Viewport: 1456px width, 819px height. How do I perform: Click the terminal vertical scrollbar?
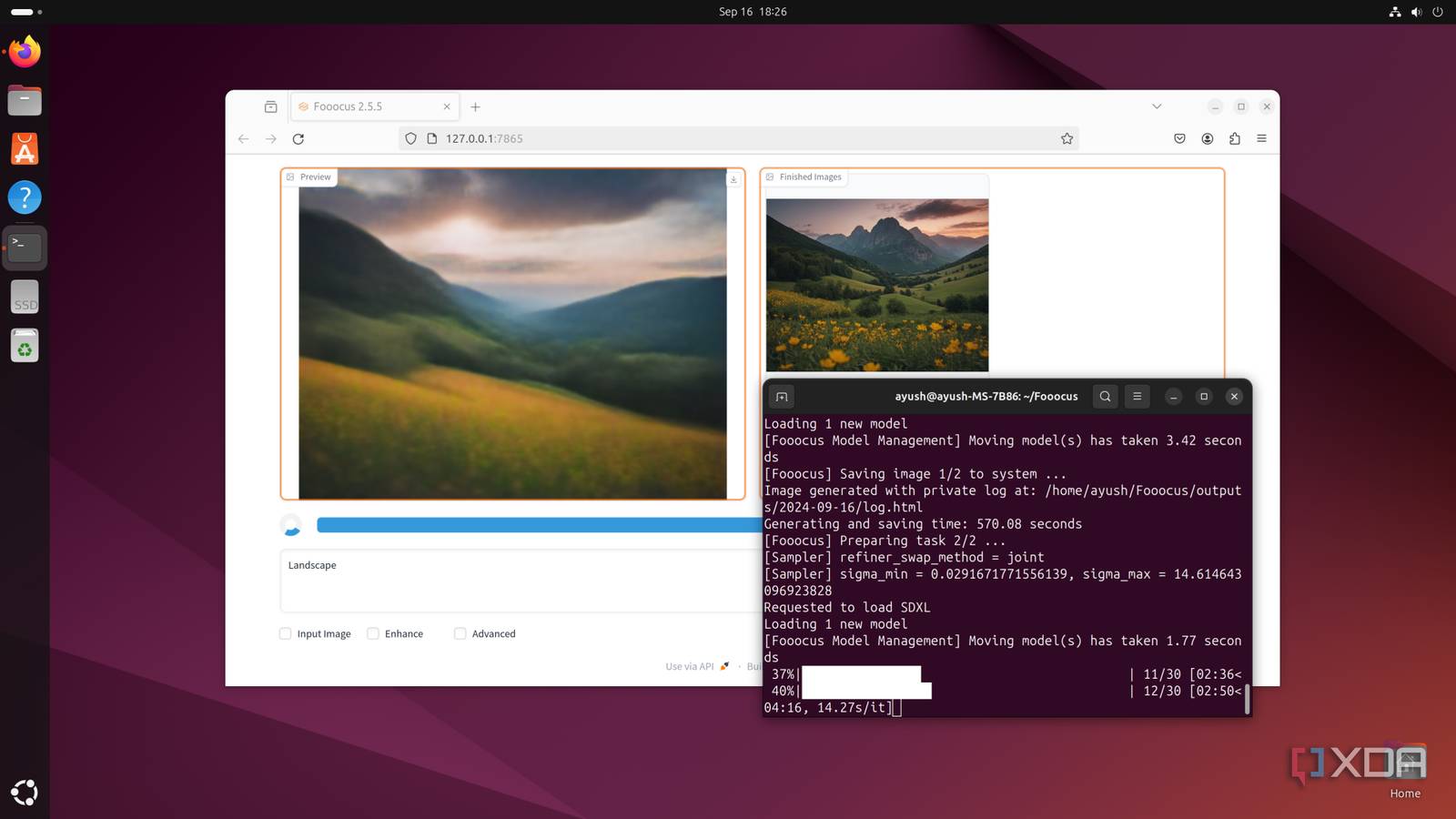(1247, 699)
